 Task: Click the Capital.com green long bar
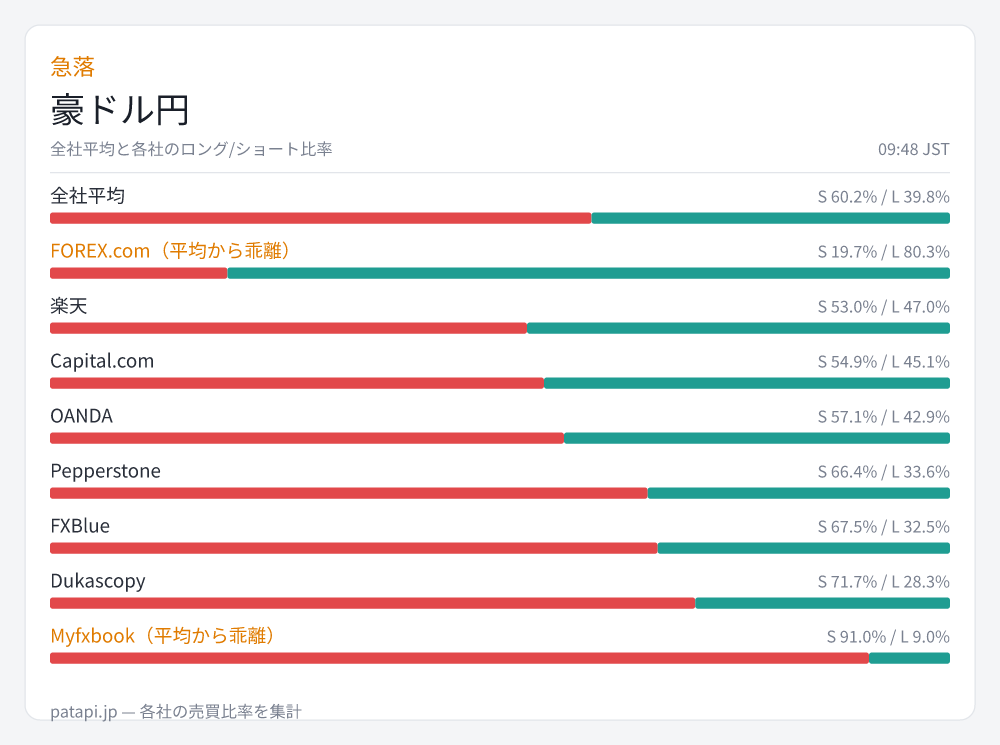pyautogui.click(x=747, y=383)
